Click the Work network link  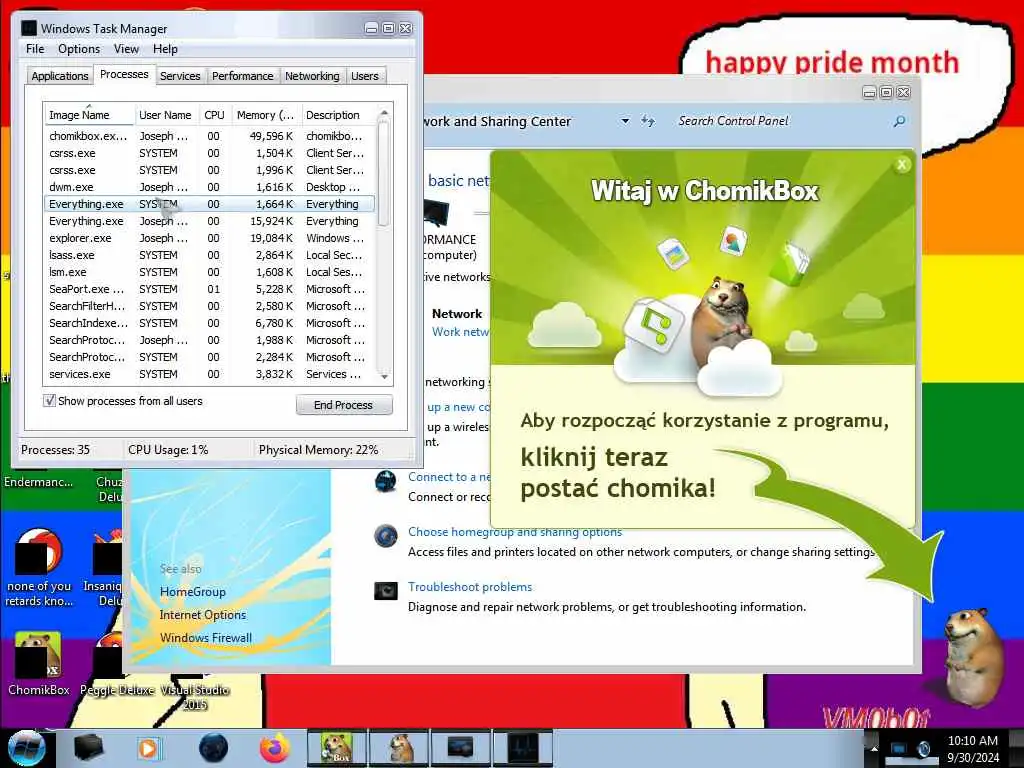(x=460, y=332)
